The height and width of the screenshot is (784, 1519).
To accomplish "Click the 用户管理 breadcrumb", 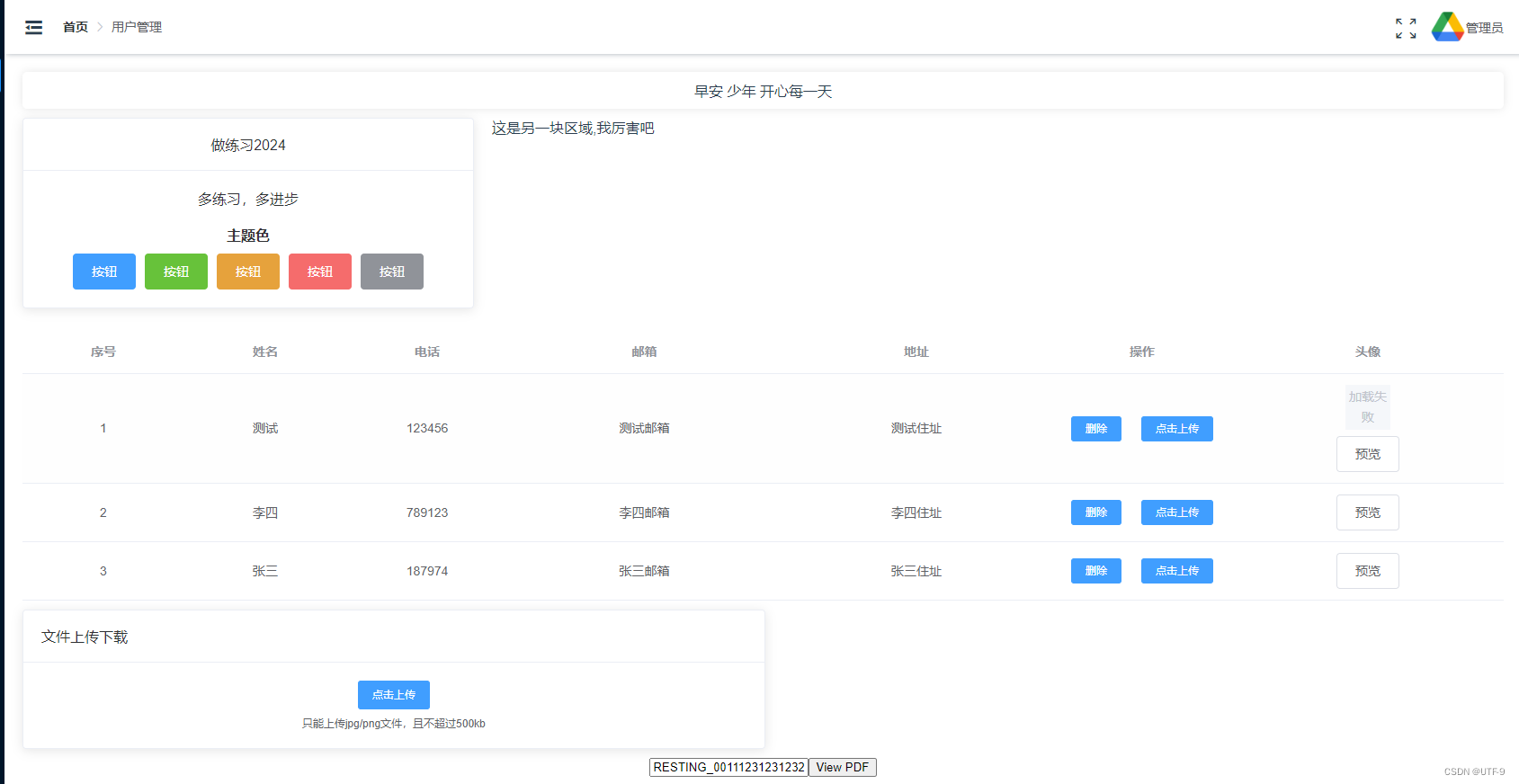I will 137,27.
